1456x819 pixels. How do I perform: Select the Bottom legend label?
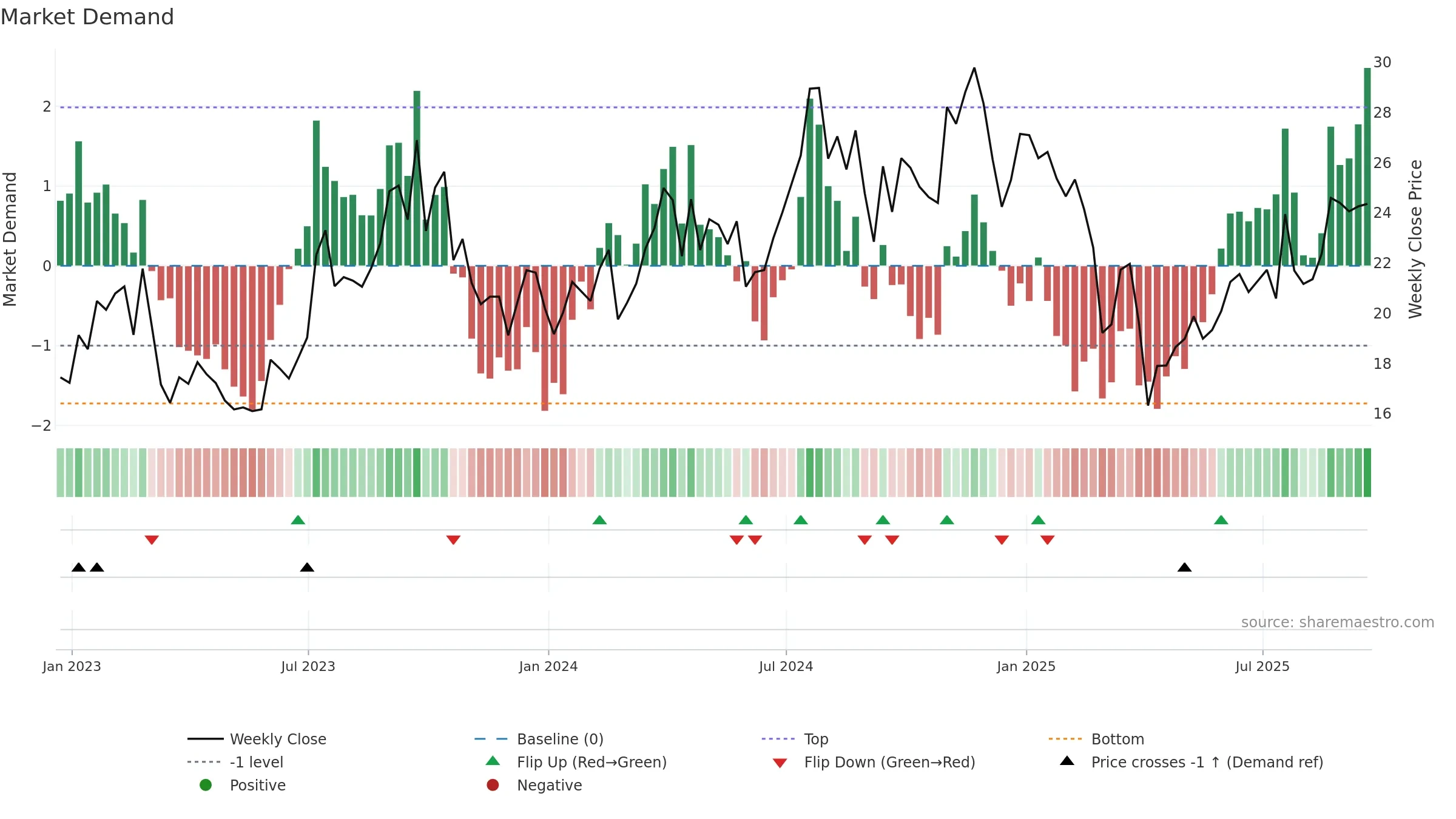click(x=1117, y=739)
